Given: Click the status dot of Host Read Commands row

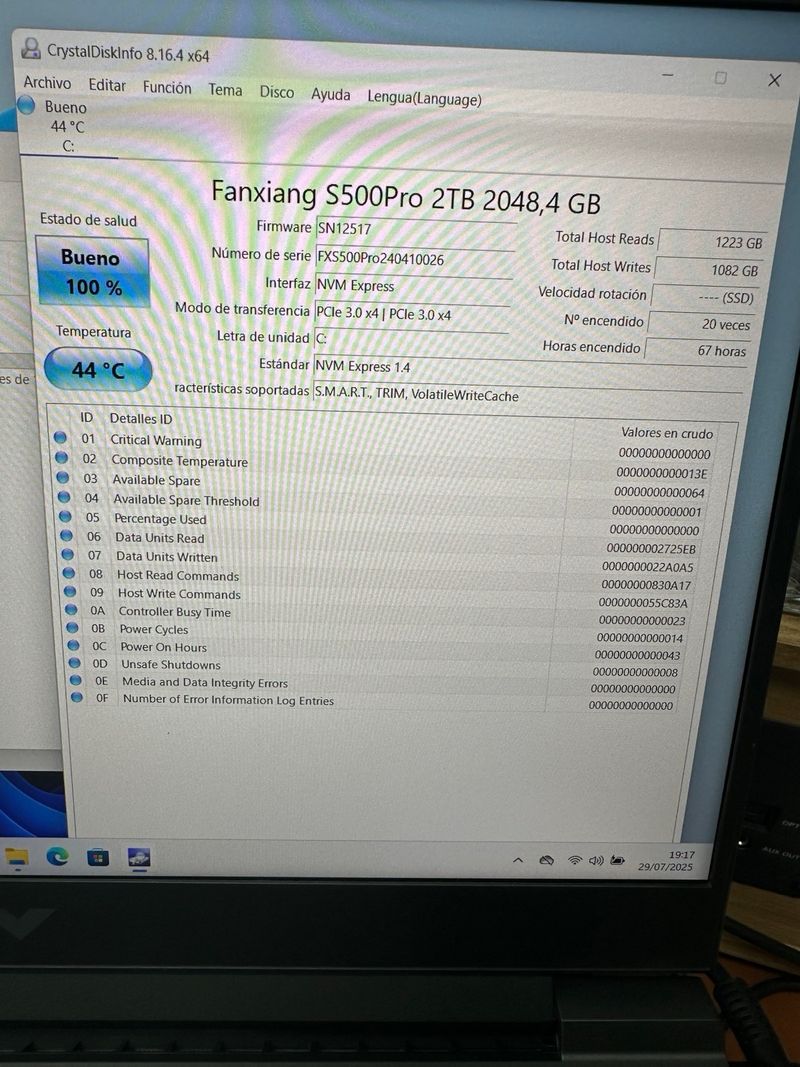Looking at the screenshot, I should (x=69, y=573).
